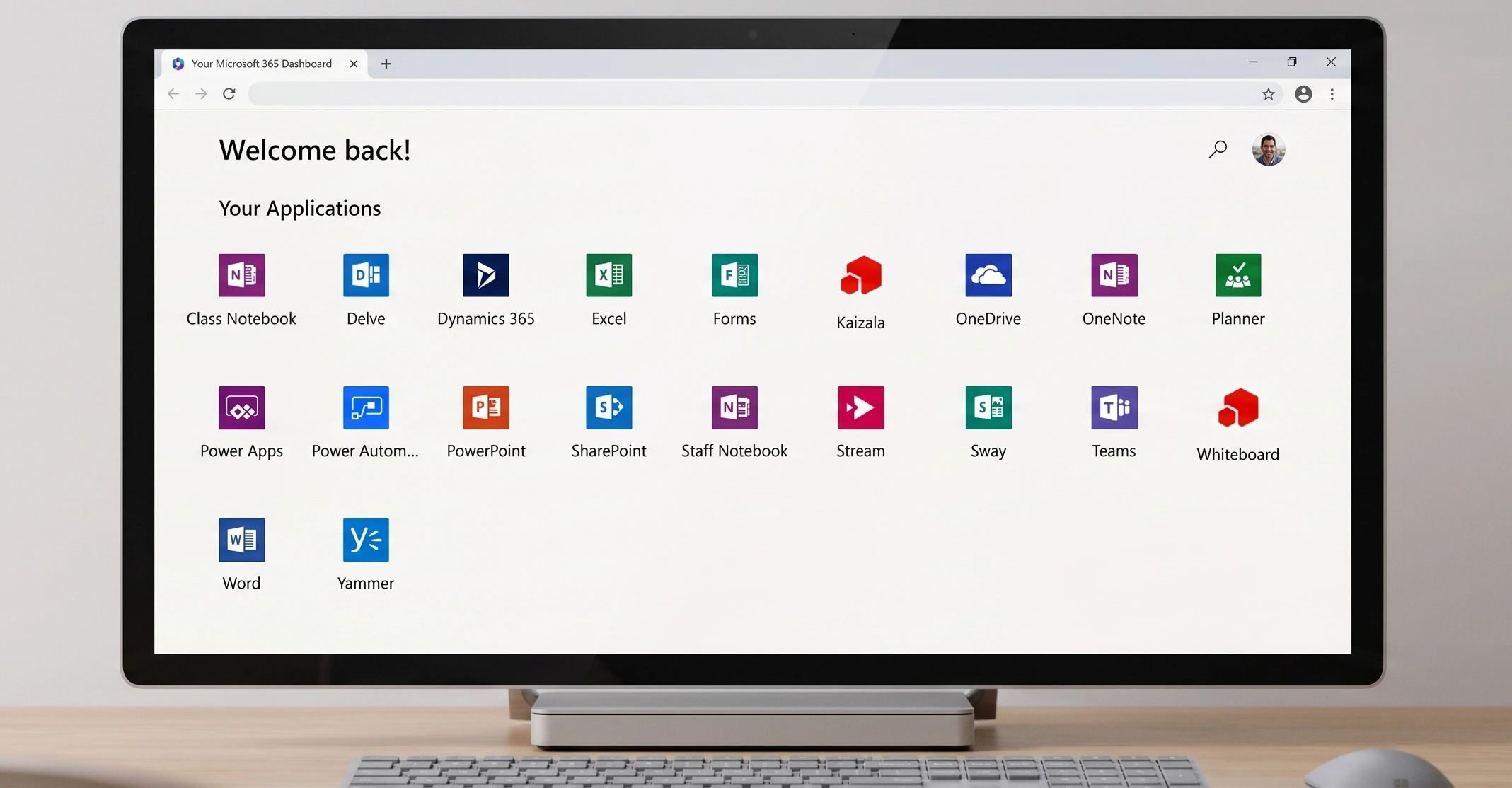Click the Power Autom... truncated label

click(x=366, y=451)
